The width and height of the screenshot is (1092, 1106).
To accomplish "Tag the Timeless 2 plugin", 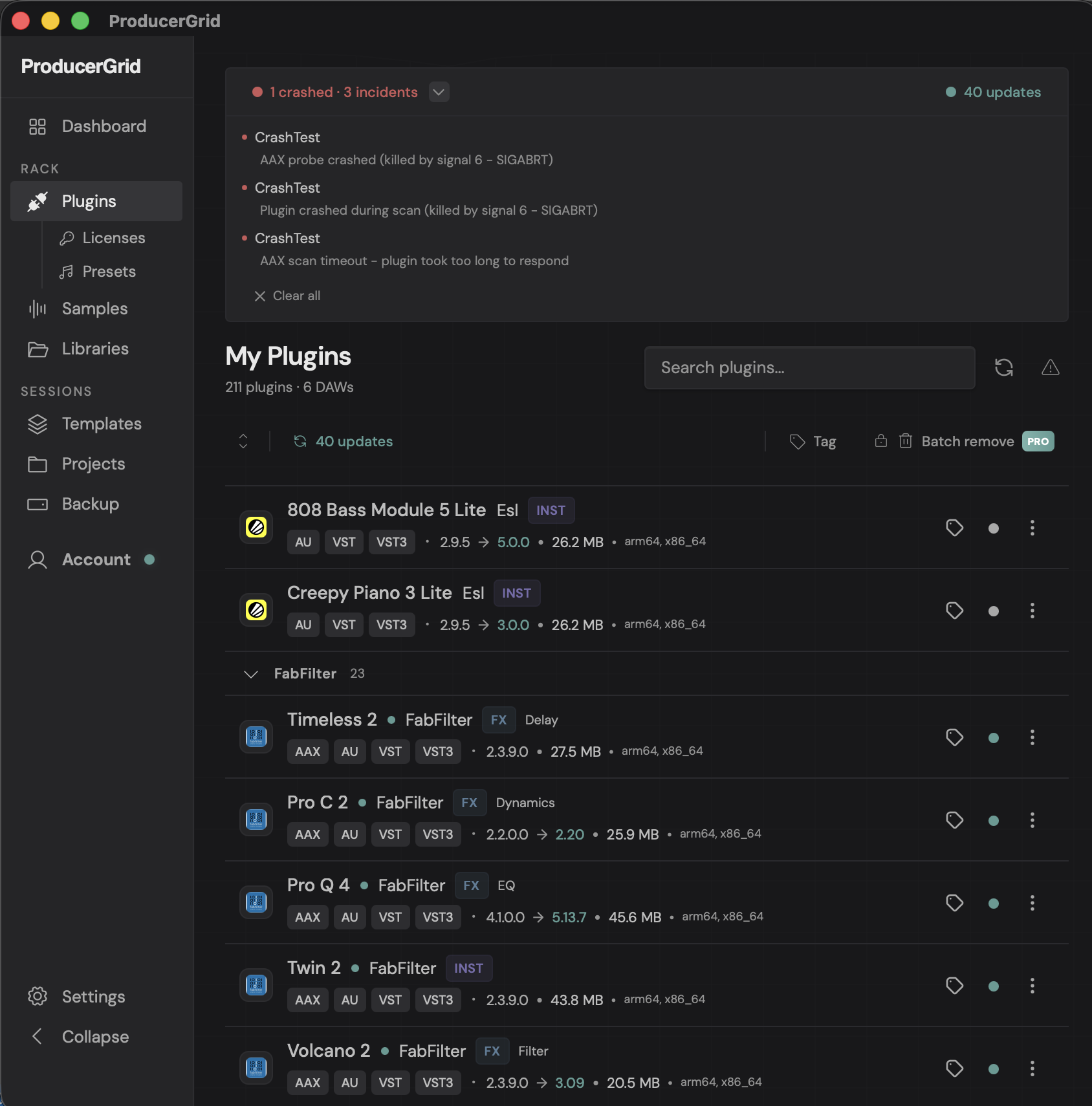I will (x=955, y=737).
